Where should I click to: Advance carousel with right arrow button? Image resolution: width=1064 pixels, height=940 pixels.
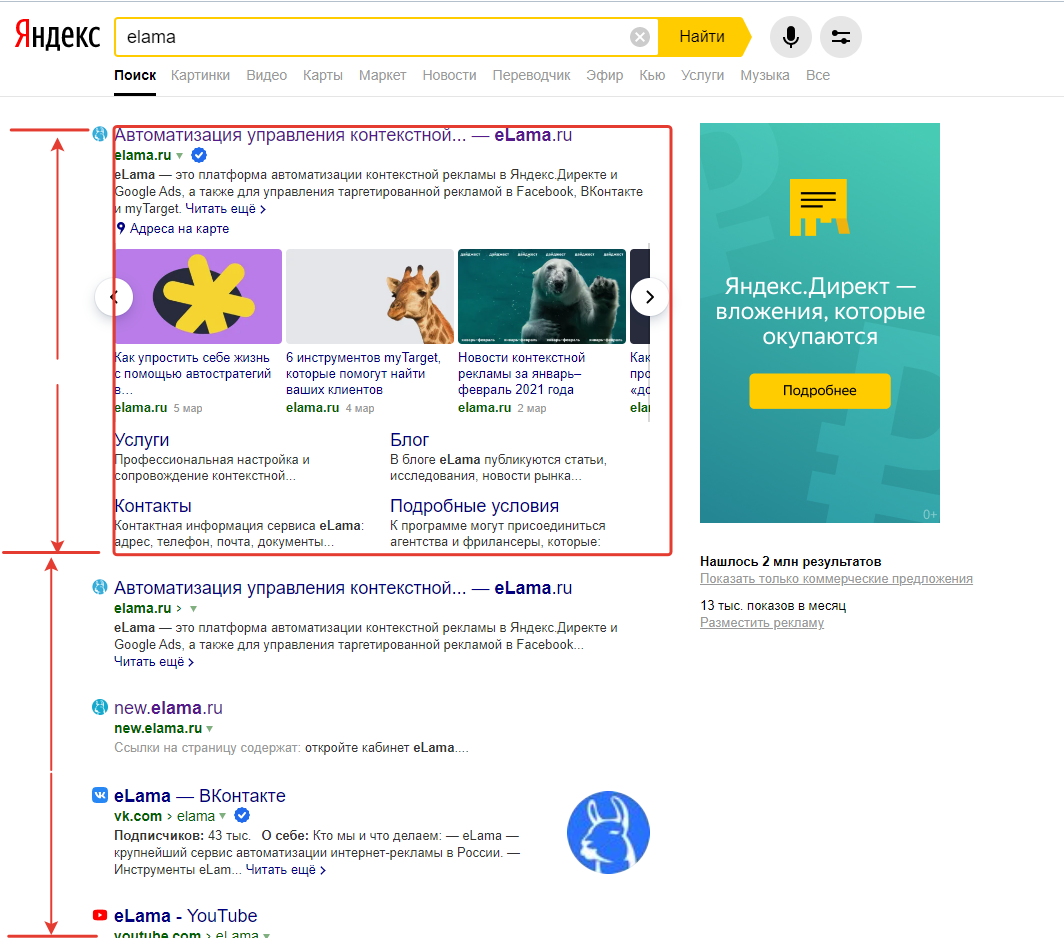click(x=649, y=297)
